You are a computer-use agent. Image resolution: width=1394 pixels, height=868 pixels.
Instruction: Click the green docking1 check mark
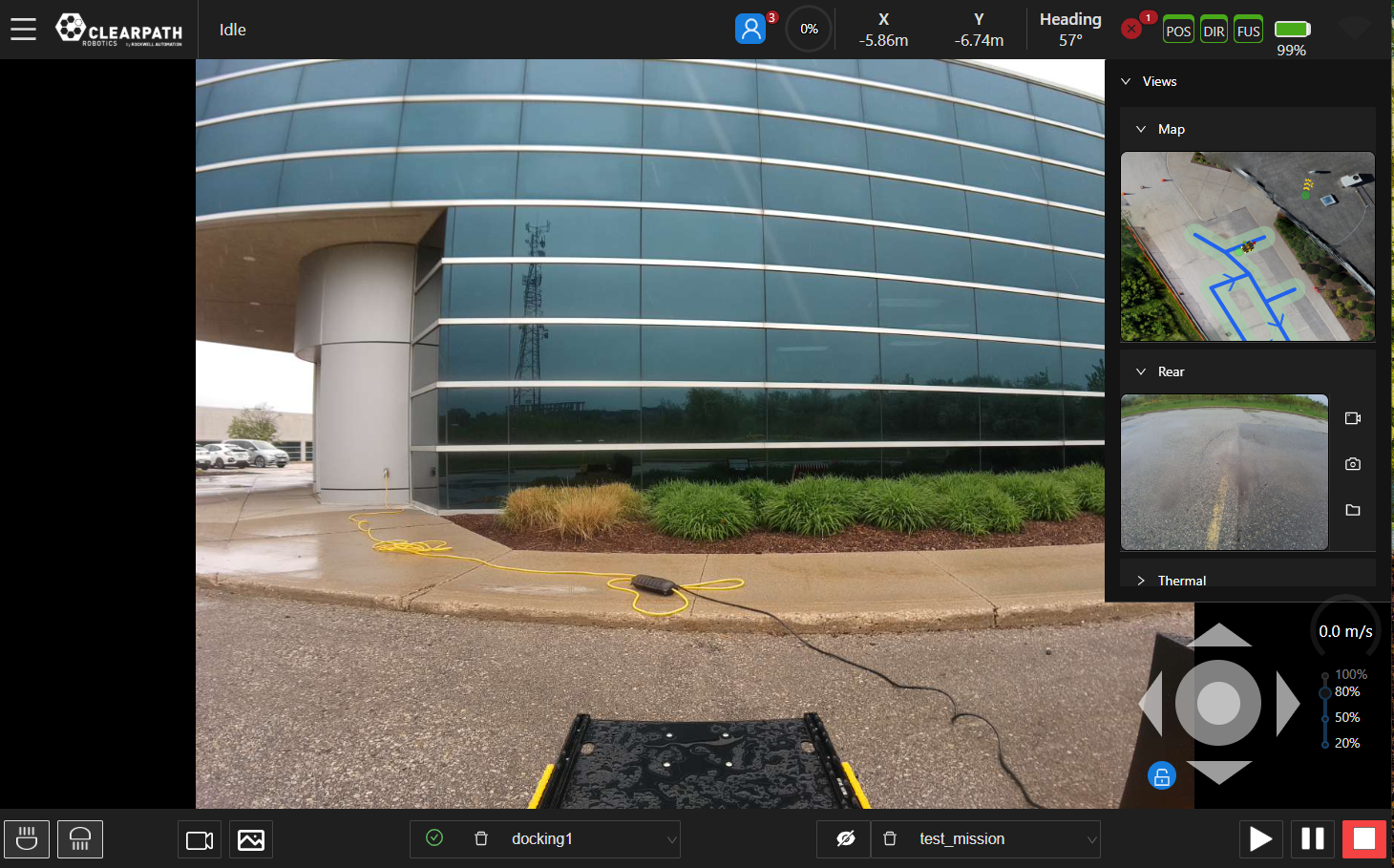pyautogui.click(x=434, y=837)
